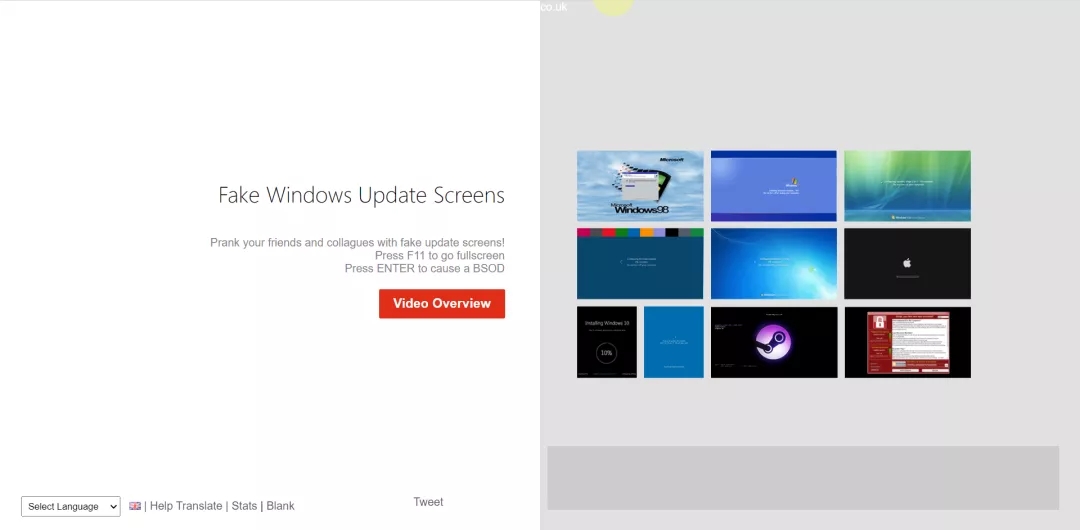Select the Windows 7 blue update thumbnail

pyautogui.click(x=773, y=264)
